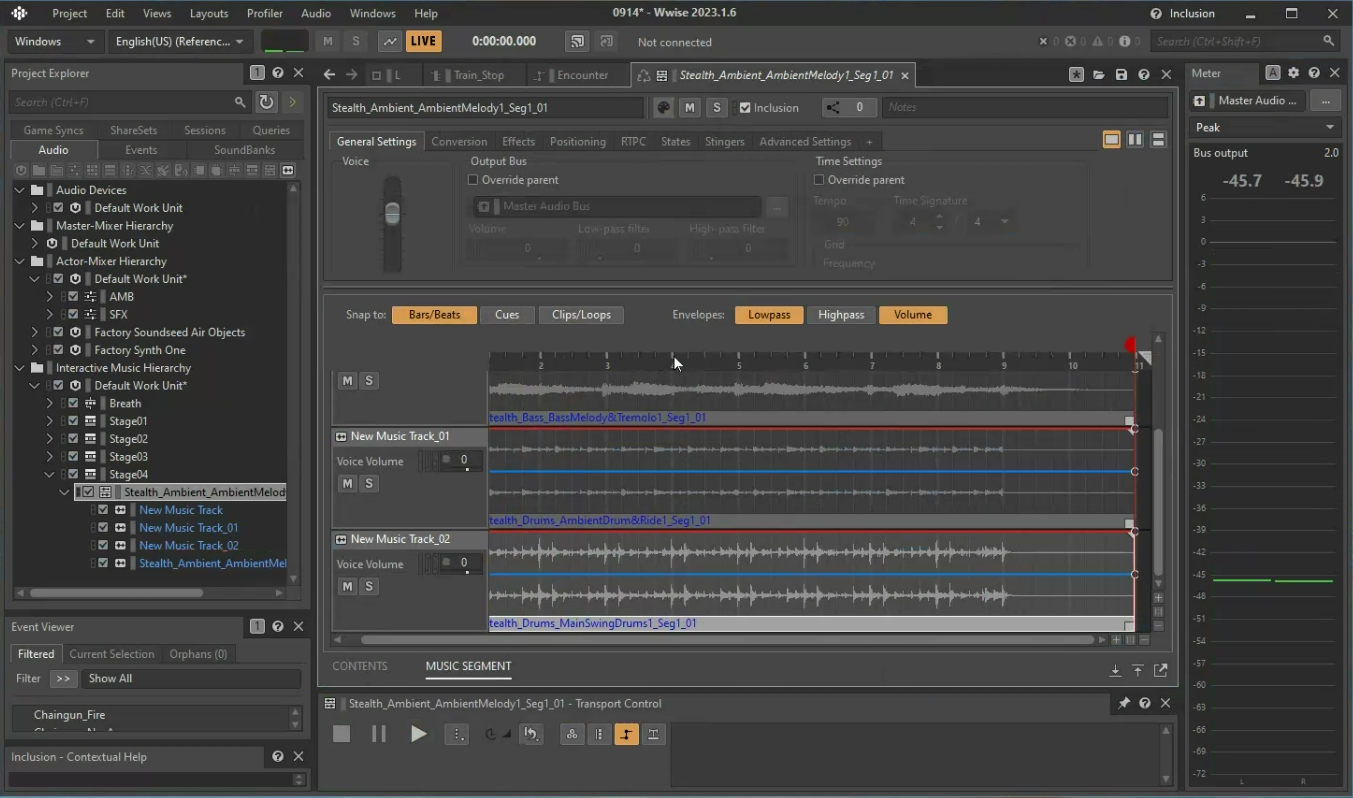This screenshot has width=1353, height=798.
Task: Open the Peak meter type dropdown
Action: 1265,128
